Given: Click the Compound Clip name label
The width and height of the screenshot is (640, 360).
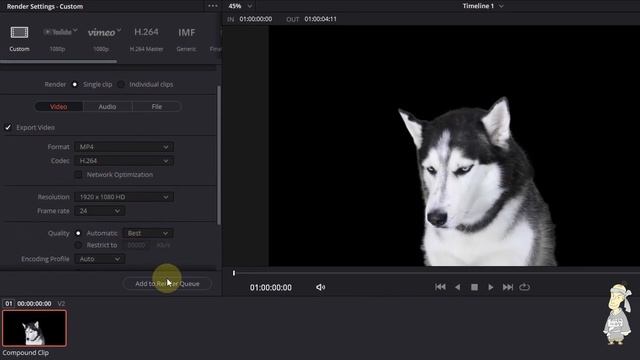Looking at the screenshot, I should pos(26,353).
